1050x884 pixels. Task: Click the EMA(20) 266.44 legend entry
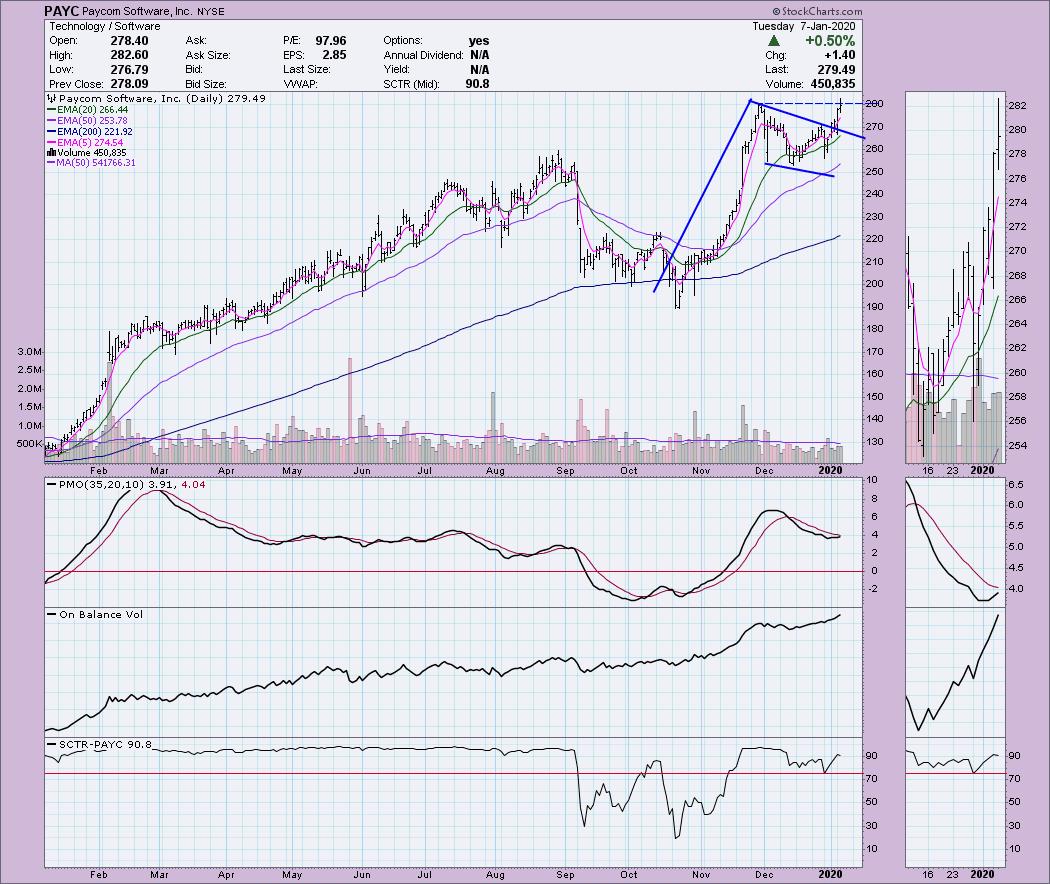pyautogui.click(x=87, y=110)
